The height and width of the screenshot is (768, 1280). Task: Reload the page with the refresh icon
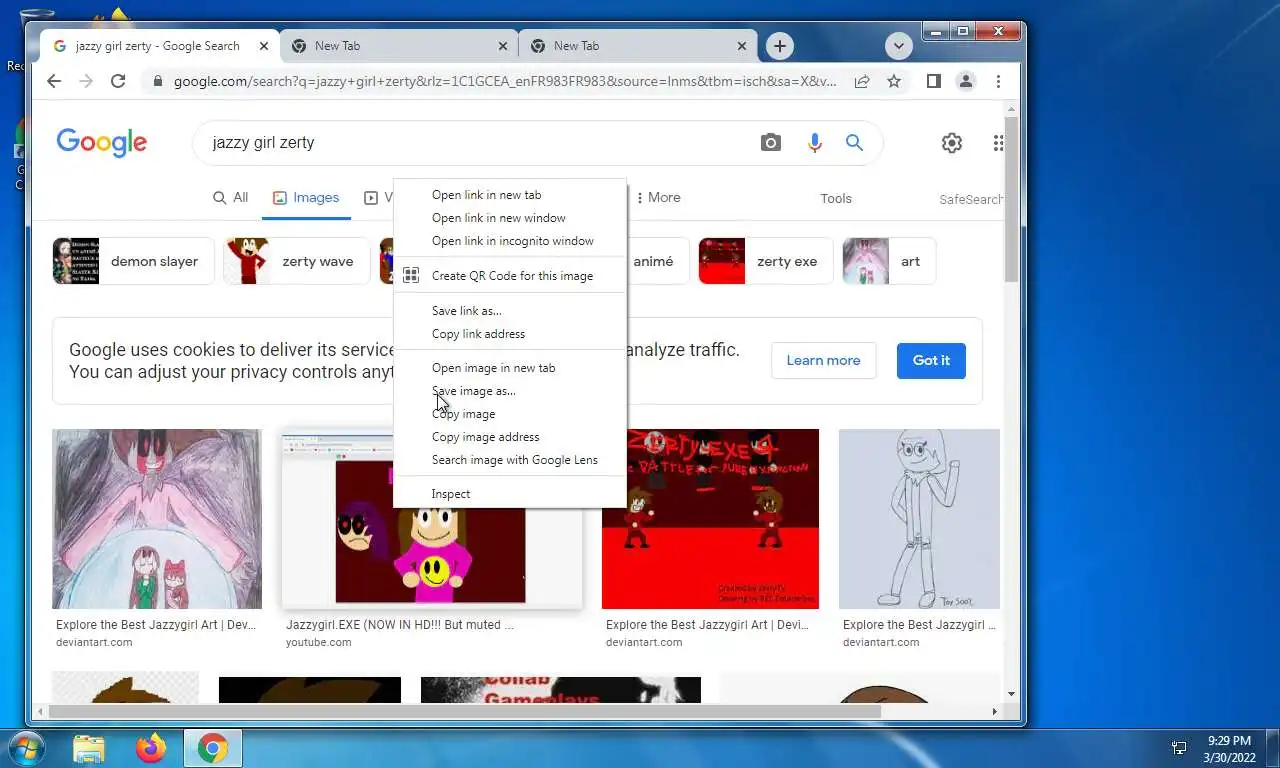click(x=118, y=81)
